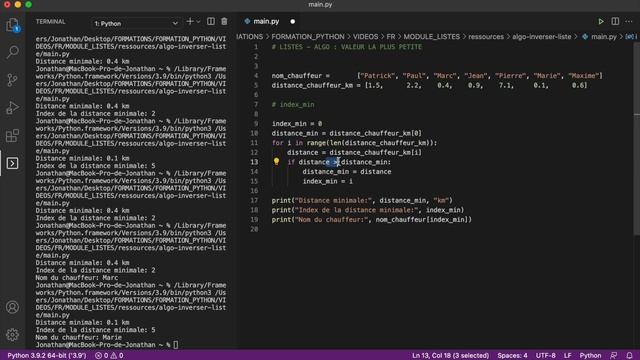
Task: Change end of line sequence LF
Action: (x=567, y=356)
